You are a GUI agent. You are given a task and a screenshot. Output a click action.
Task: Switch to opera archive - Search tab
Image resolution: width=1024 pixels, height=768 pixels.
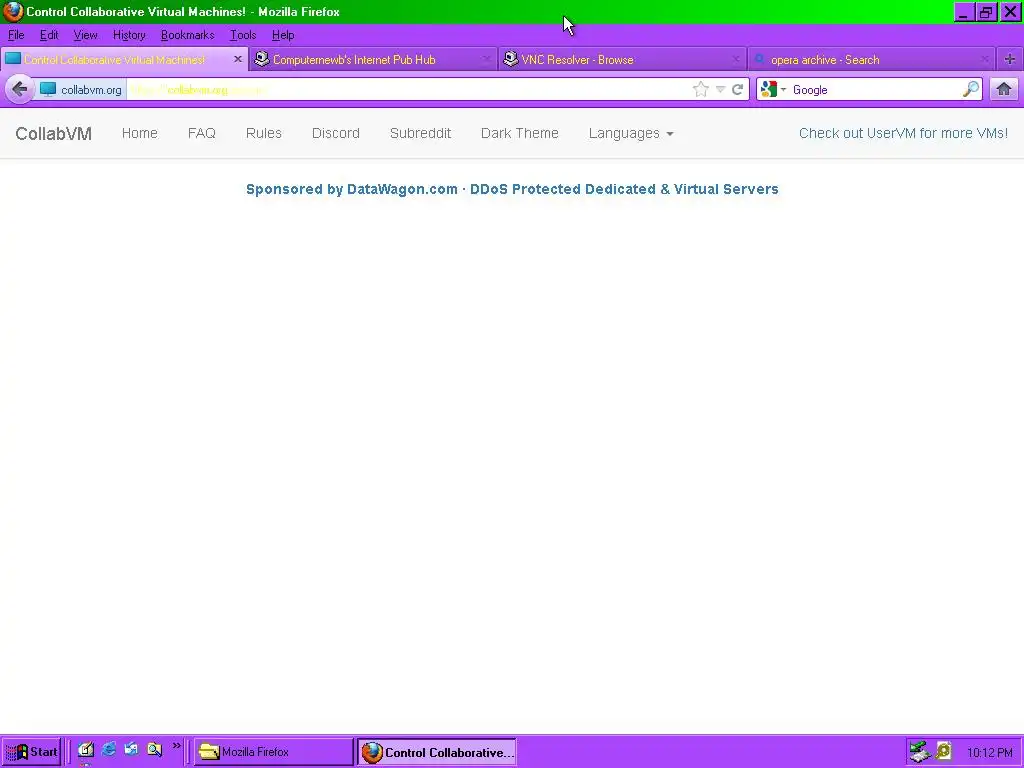click(871, 59)
